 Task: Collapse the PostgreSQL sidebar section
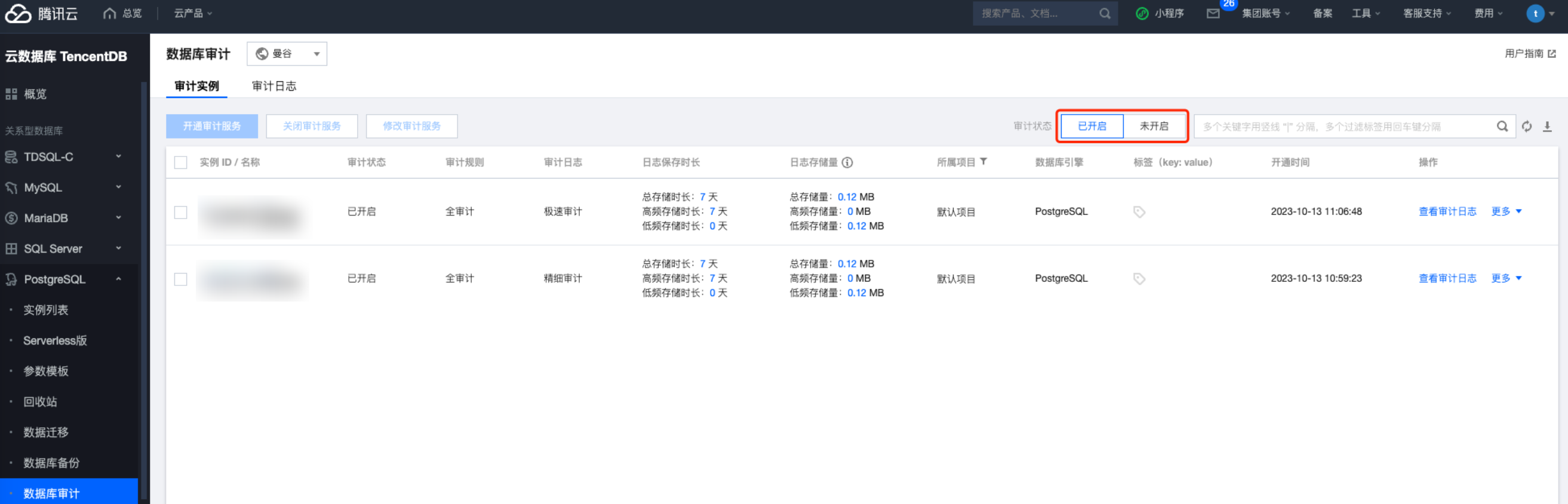click(x=118, y=279)
